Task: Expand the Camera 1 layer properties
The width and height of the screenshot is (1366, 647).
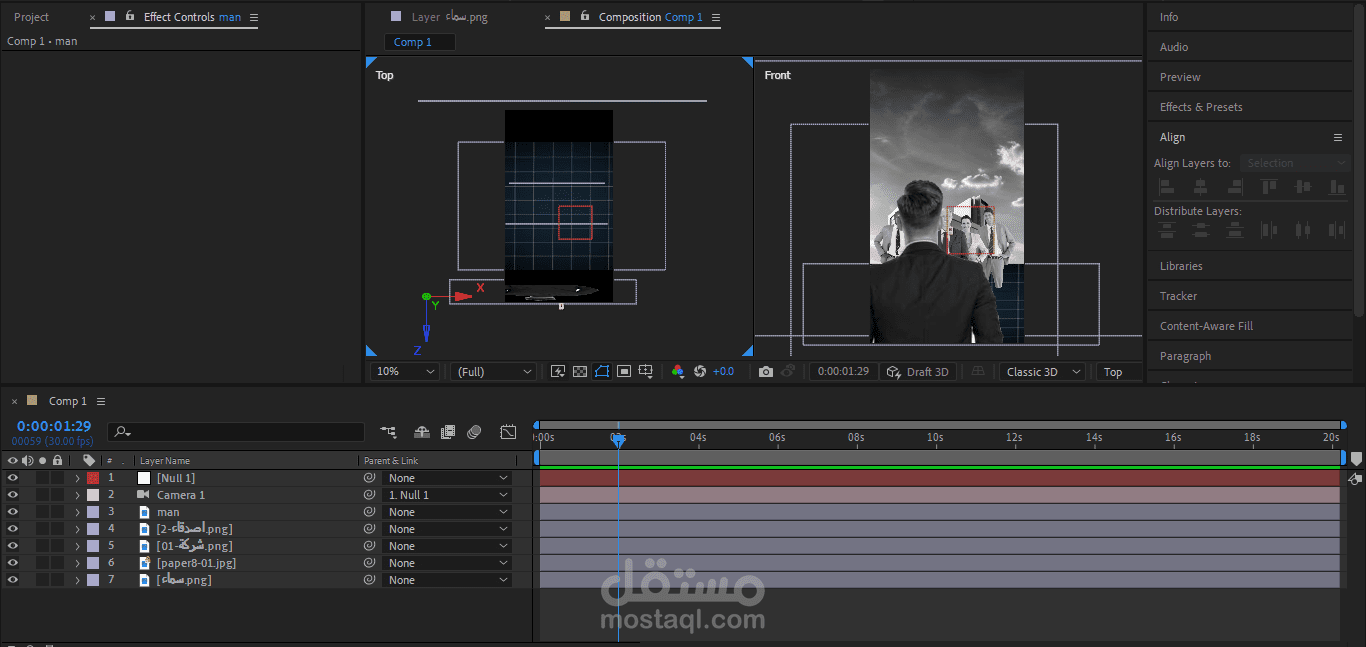Action: (77, 495)
